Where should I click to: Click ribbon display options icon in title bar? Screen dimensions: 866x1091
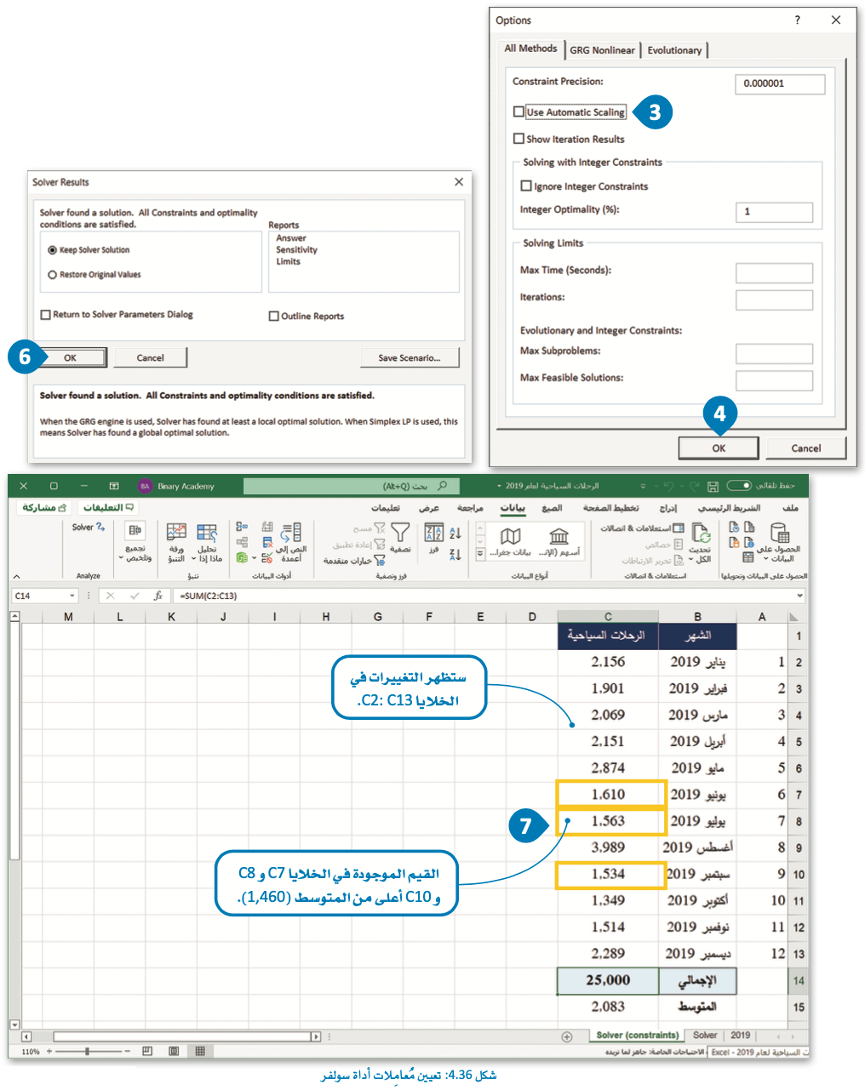coord(114,486)
